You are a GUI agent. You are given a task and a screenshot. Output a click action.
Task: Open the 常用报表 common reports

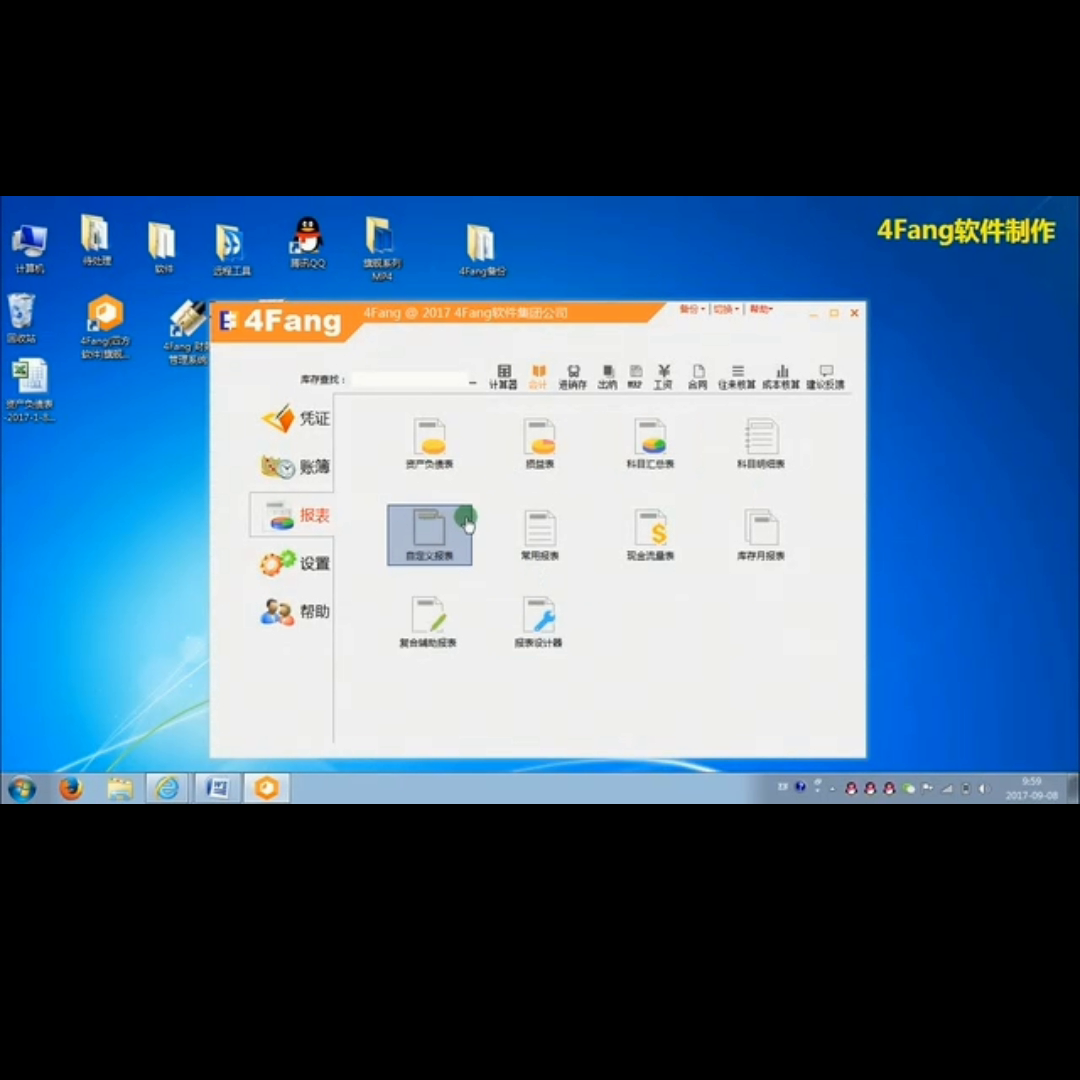(539, 535)
